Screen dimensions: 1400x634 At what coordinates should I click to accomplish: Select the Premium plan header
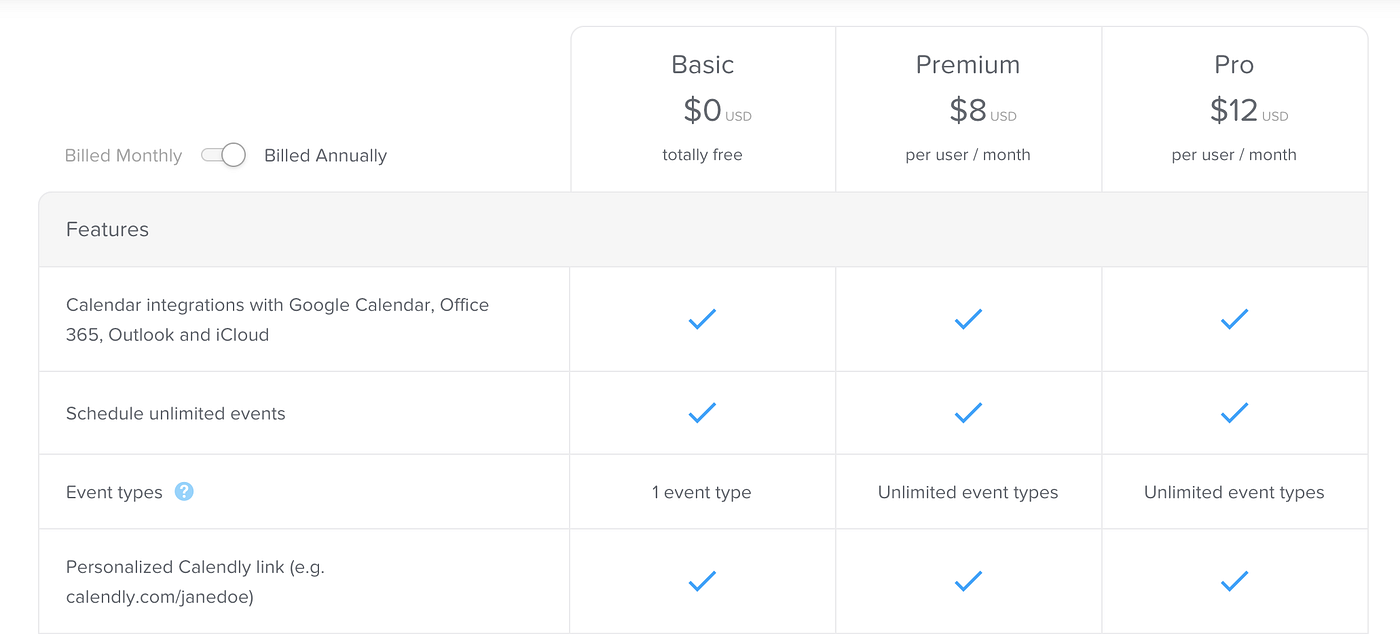tap(968, 65)
